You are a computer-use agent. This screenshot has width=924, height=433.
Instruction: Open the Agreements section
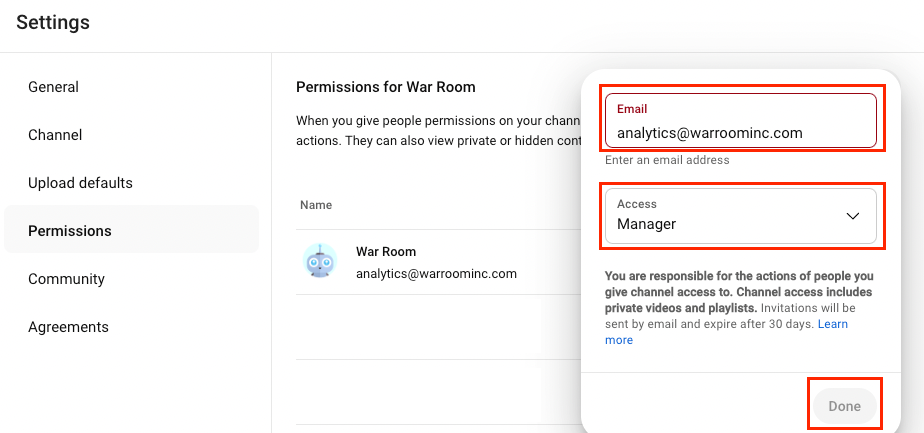click(68, 327)
